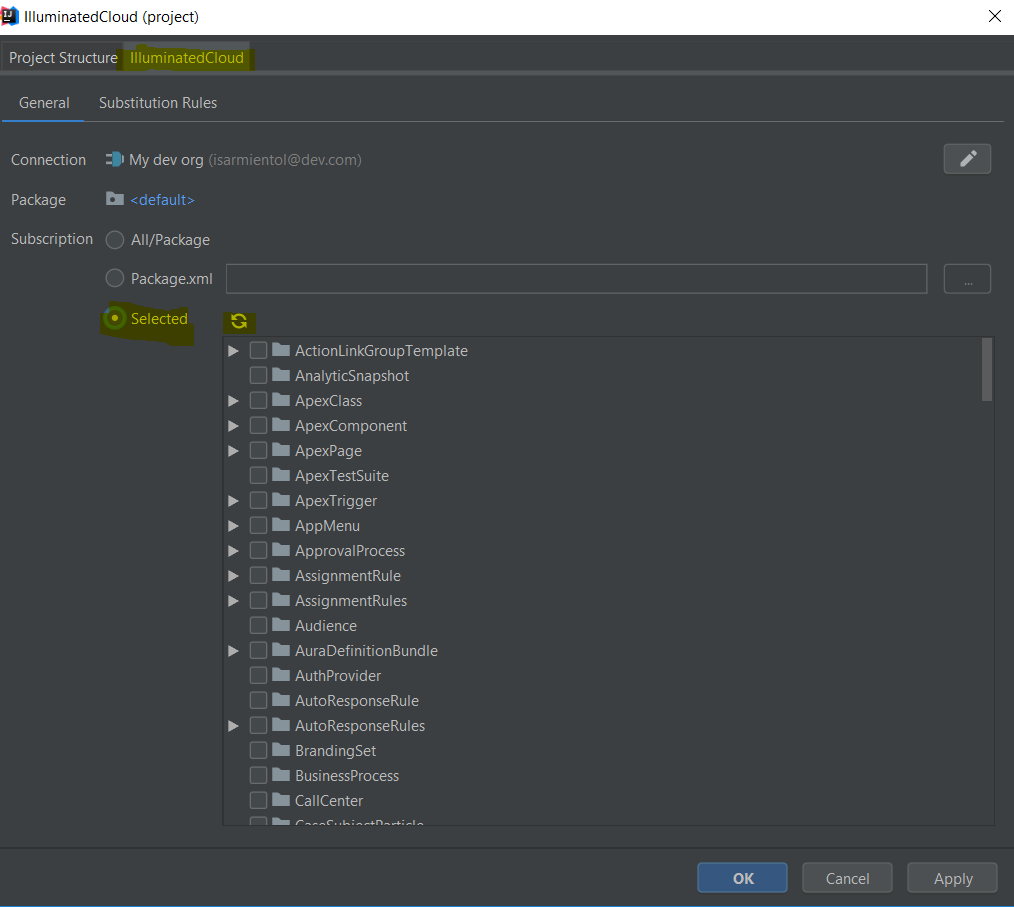The height and width of the screenshot is (907, 1014).
Task: Expand the AutoResponseRules node
Action: click(x=233, y=726)
